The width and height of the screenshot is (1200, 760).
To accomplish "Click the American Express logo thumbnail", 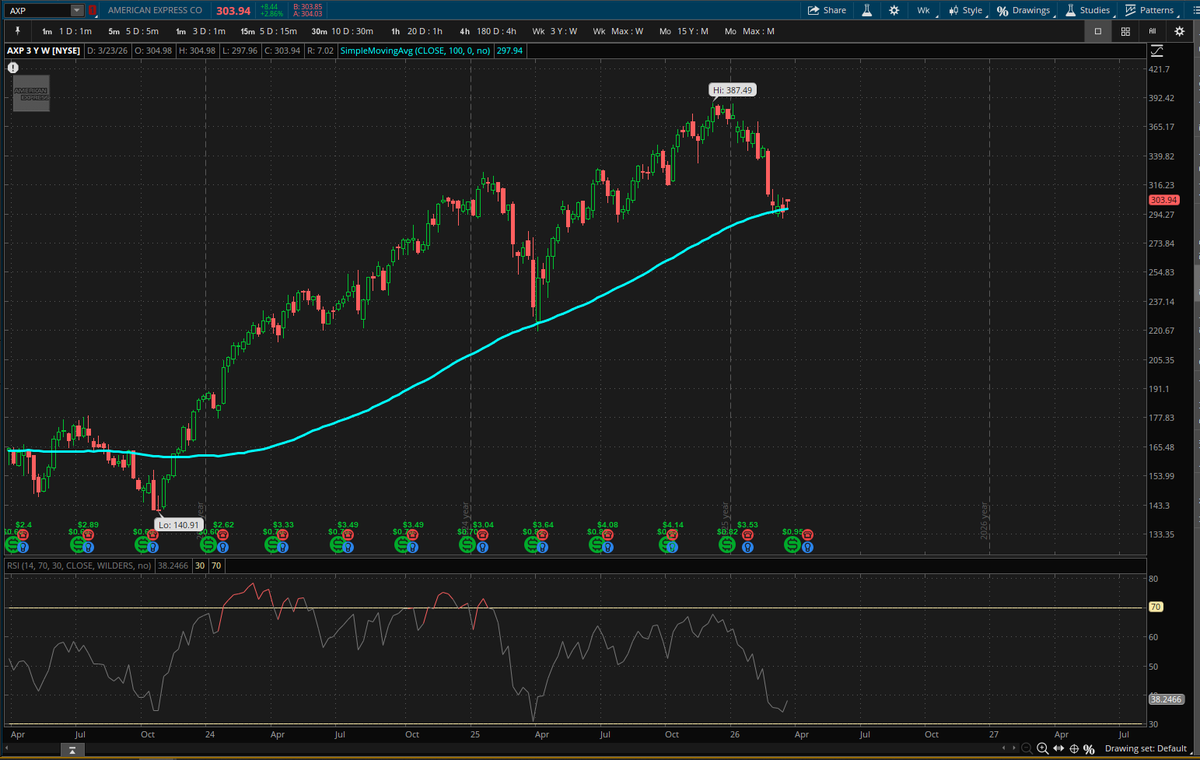I will (x=31, y=92).
